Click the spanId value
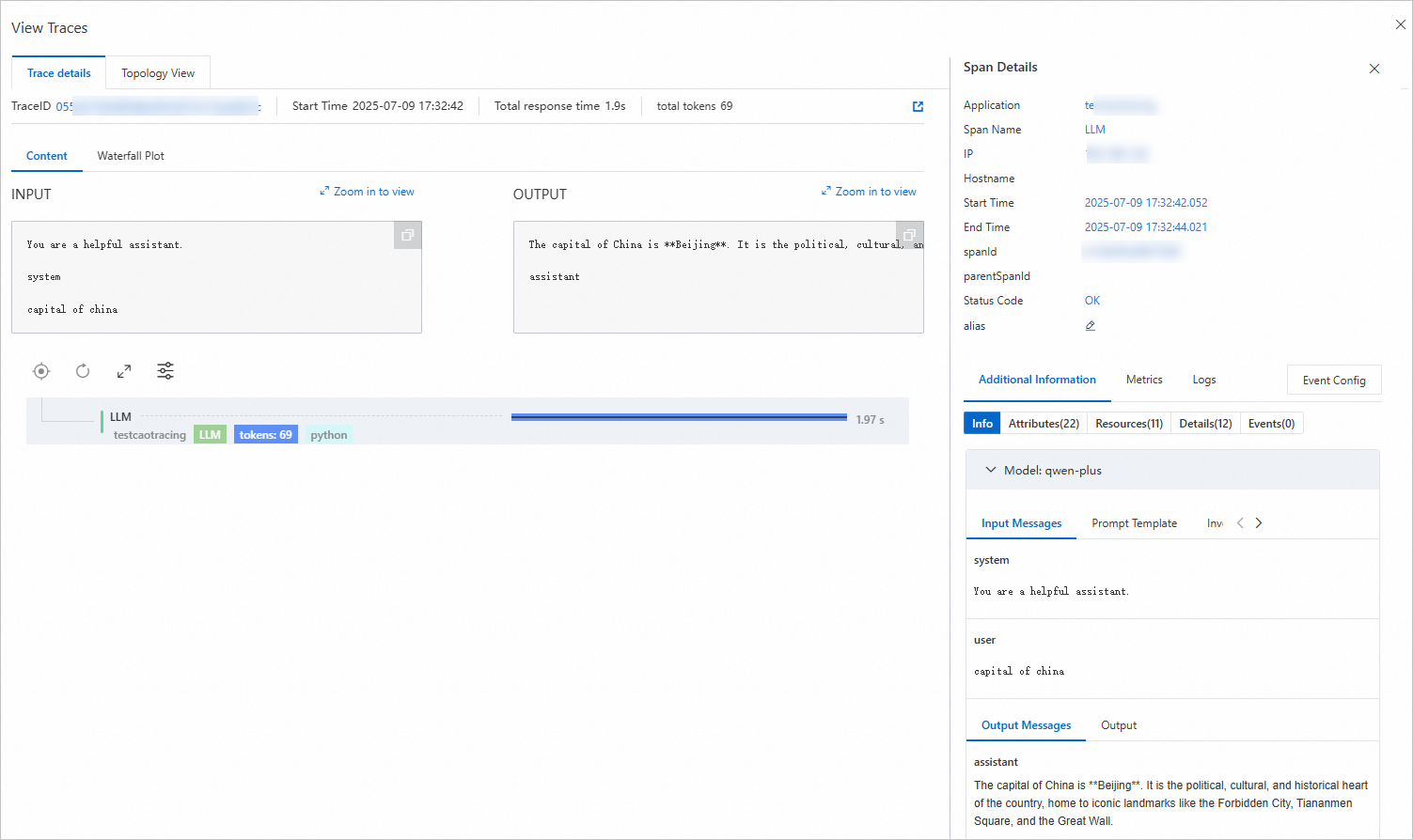The image size is (1413, 840). [1132, 252]
